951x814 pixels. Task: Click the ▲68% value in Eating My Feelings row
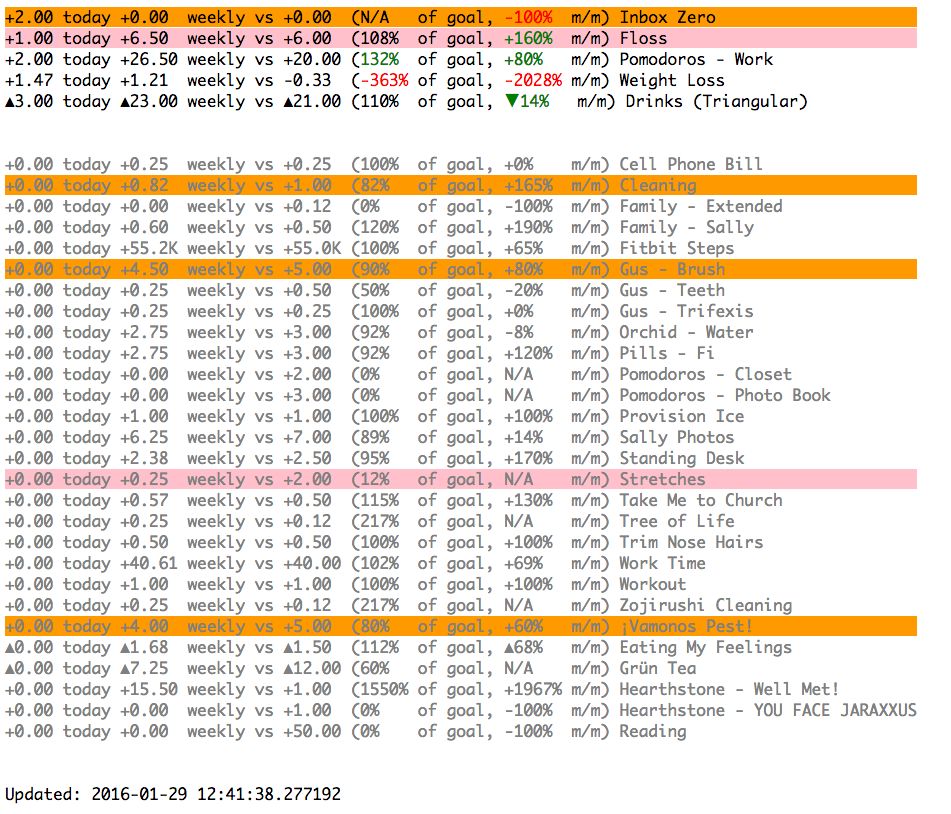pos(523,647)
